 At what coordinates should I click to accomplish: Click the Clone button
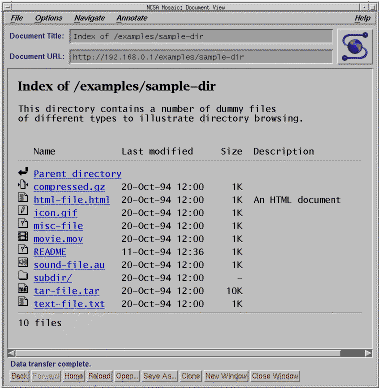[191, 376]
